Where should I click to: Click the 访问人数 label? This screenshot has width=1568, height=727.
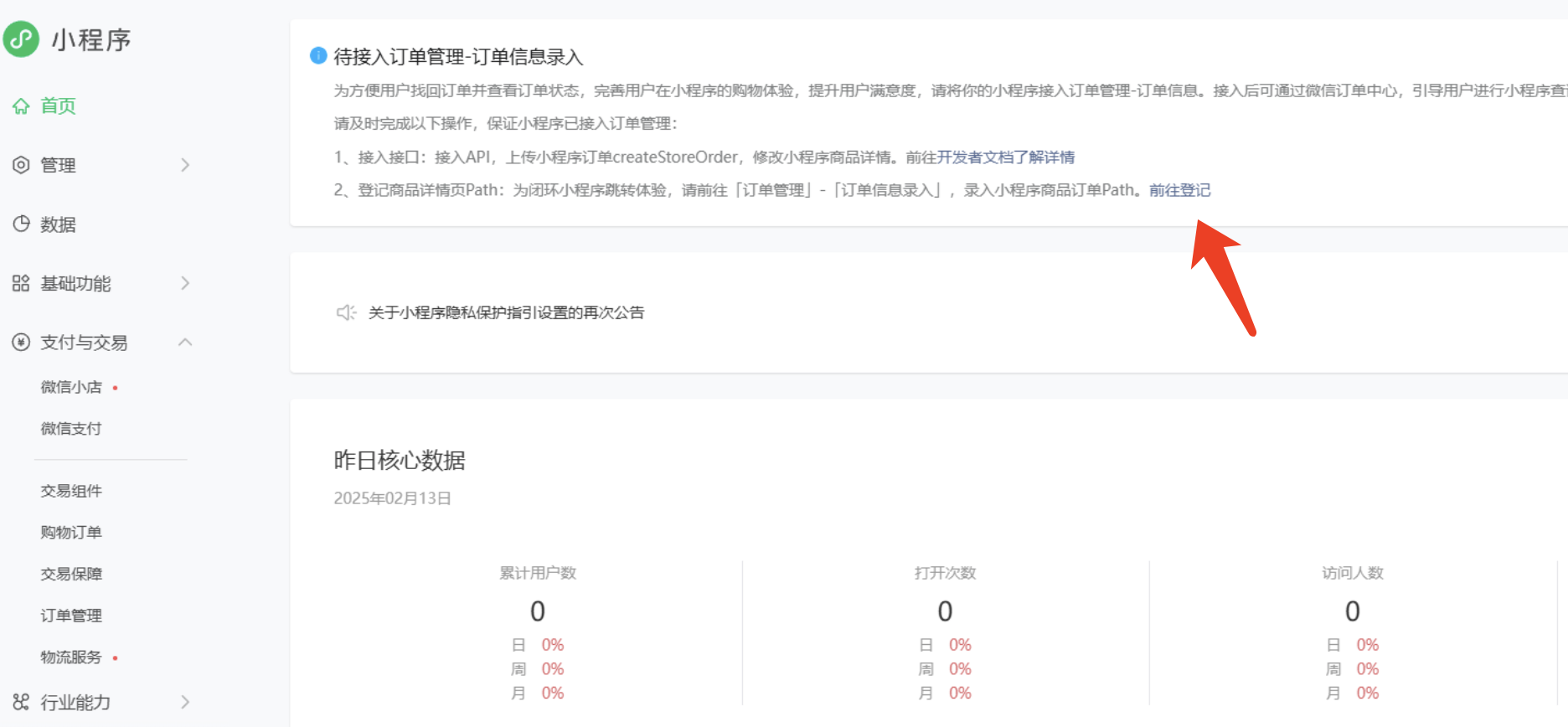pos(1353,573)
